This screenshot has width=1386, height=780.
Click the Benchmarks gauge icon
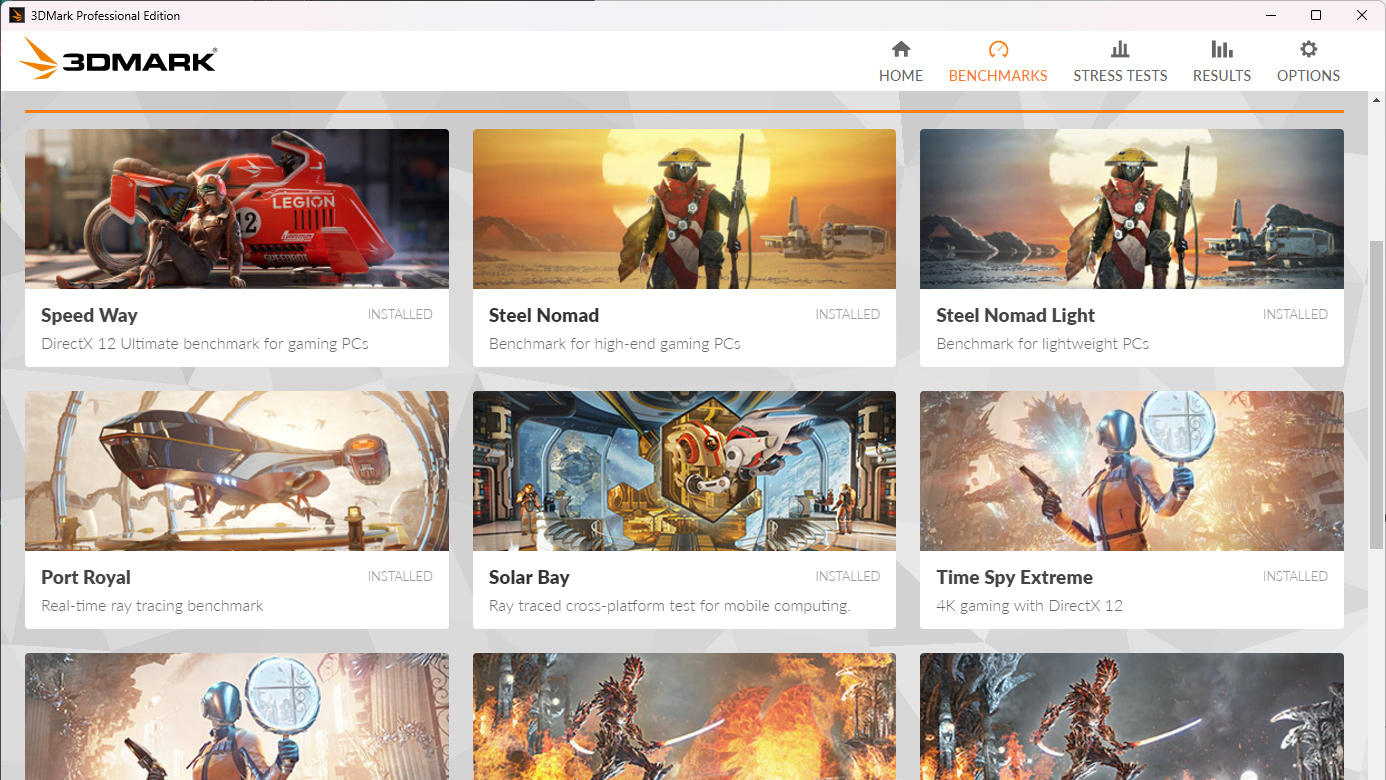998,49
